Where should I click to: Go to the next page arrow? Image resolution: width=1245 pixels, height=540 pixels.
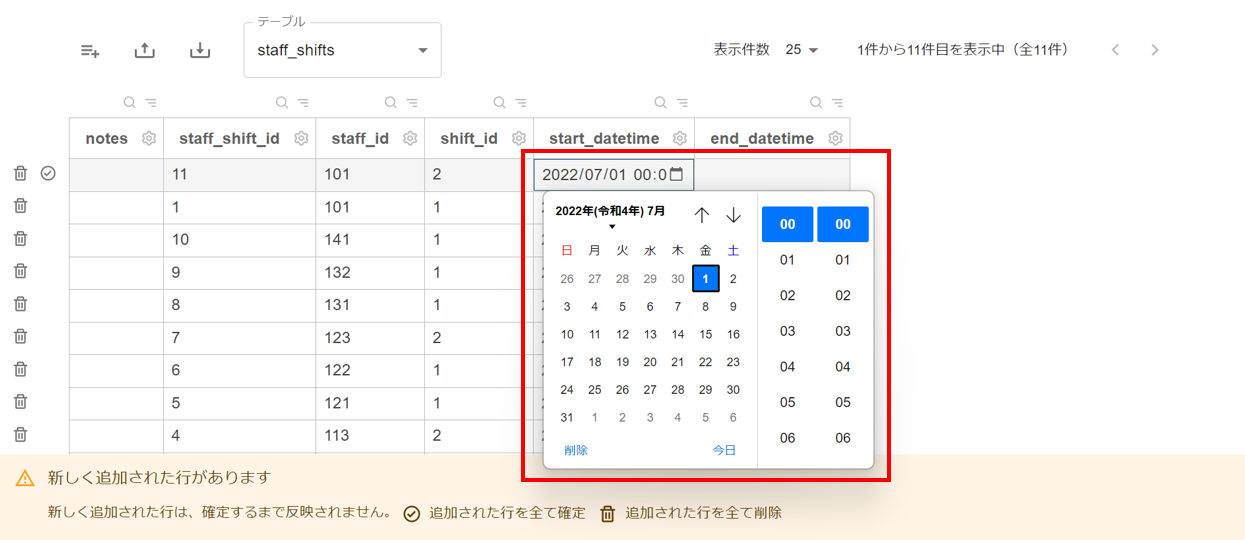1155,50
